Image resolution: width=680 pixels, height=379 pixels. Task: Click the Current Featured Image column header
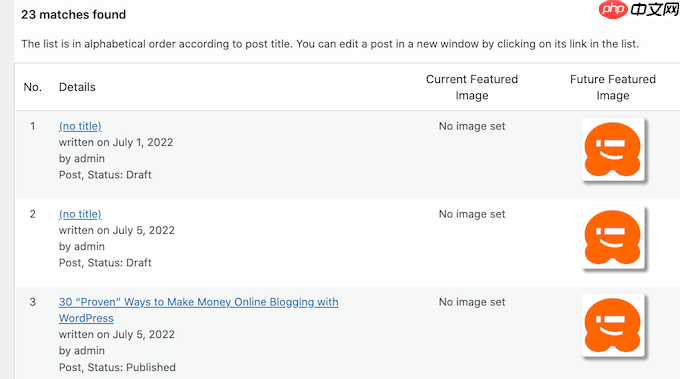tap(472, 87)
